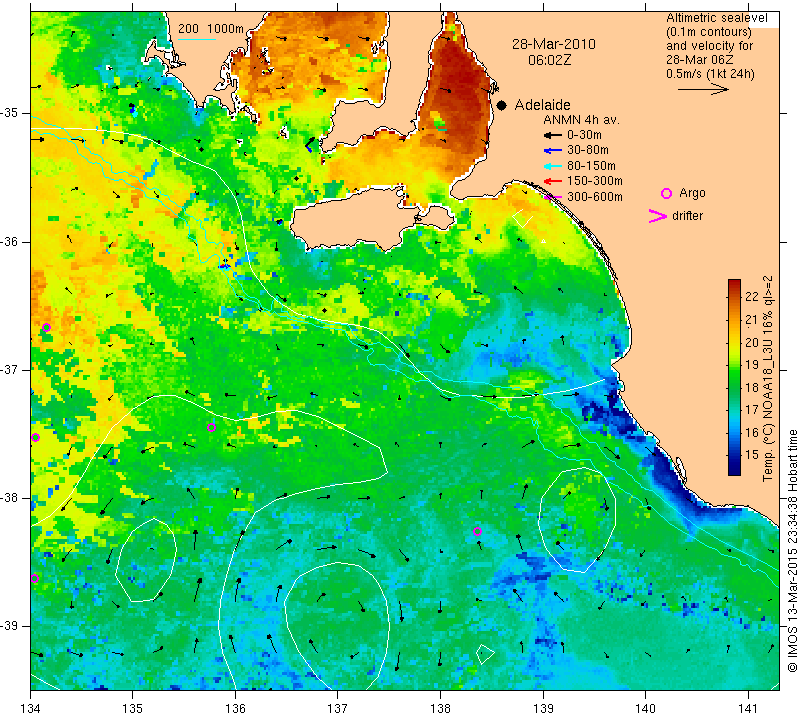Screen dimensions: 800x720
Task: Select the Argo float marker near 134E 38.6S
Action: tap(35, 579)
